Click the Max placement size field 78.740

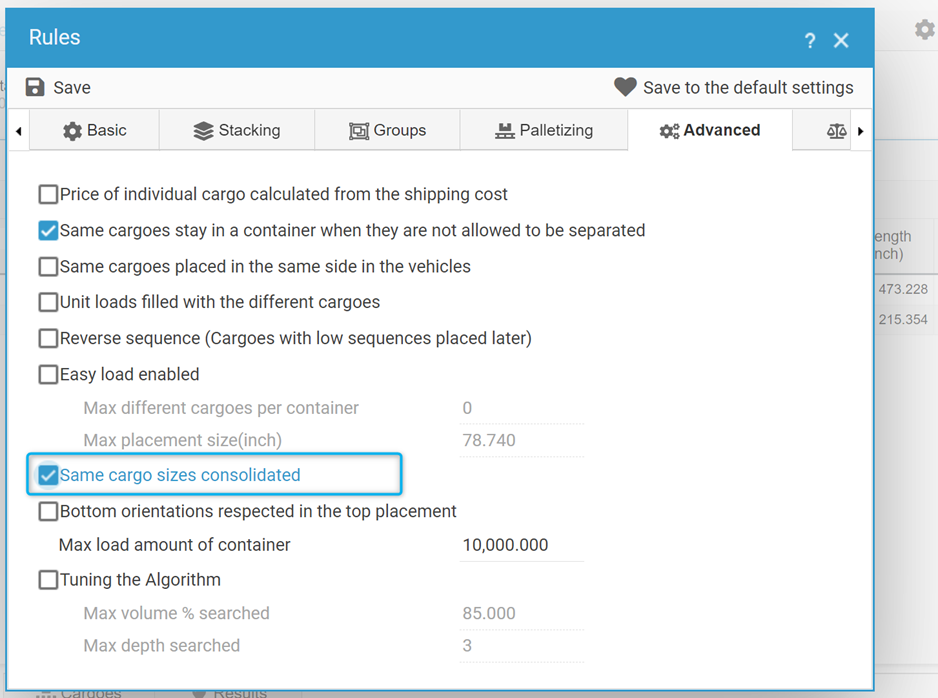pos(522,441)
